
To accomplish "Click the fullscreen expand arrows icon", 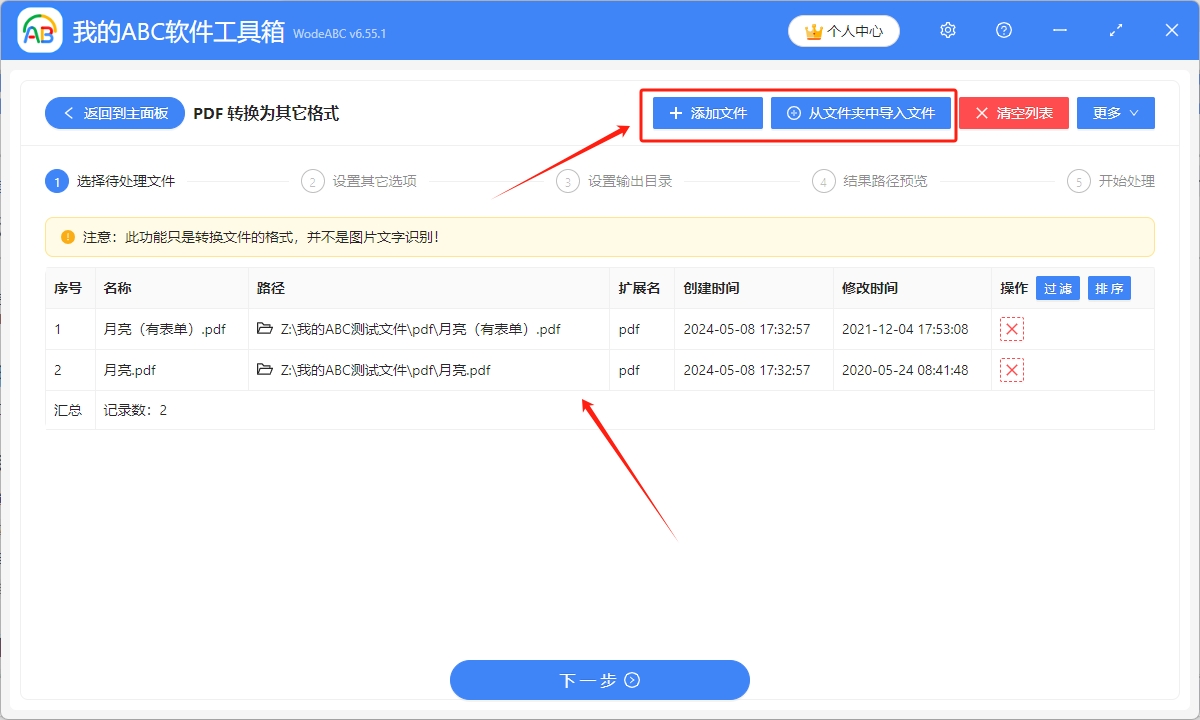I will pos(1116,31).
